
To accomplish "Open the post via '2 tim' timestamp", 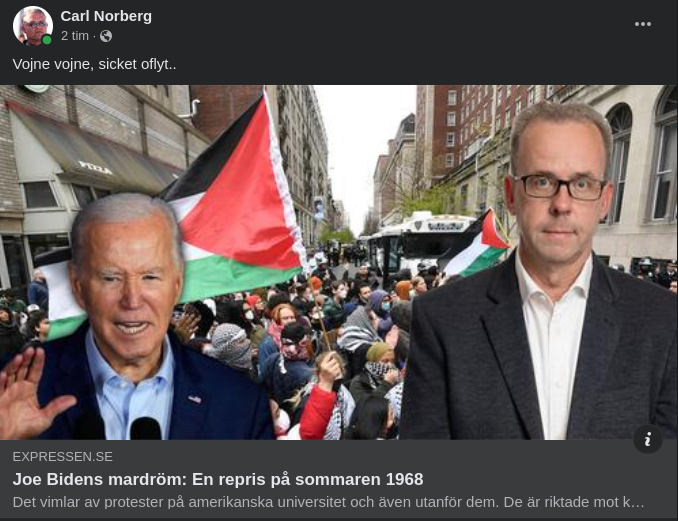I will coord(75,36).
